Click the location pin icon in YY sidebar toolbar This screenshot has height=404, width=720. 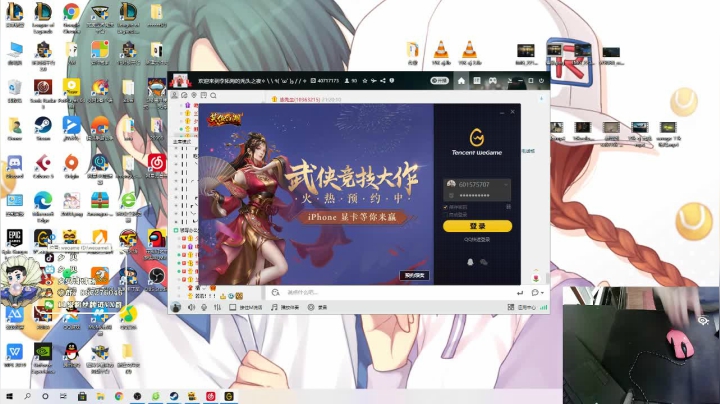pyautogui.click(x=194, y=95)
